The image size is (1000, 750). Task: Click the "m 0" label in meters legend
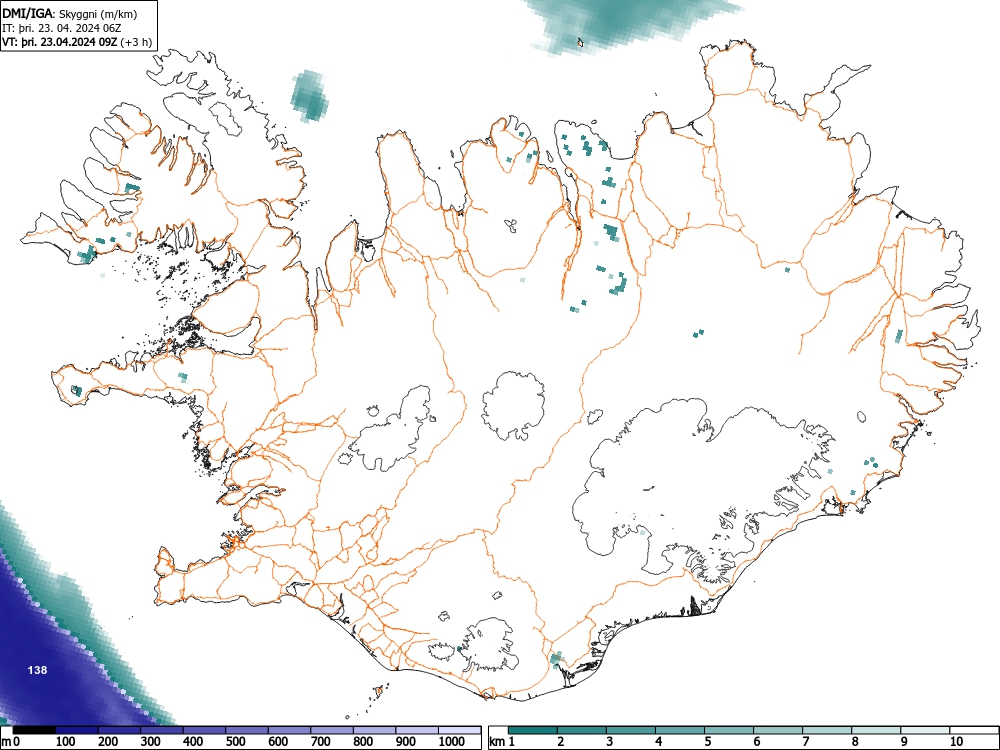point(10,742)
